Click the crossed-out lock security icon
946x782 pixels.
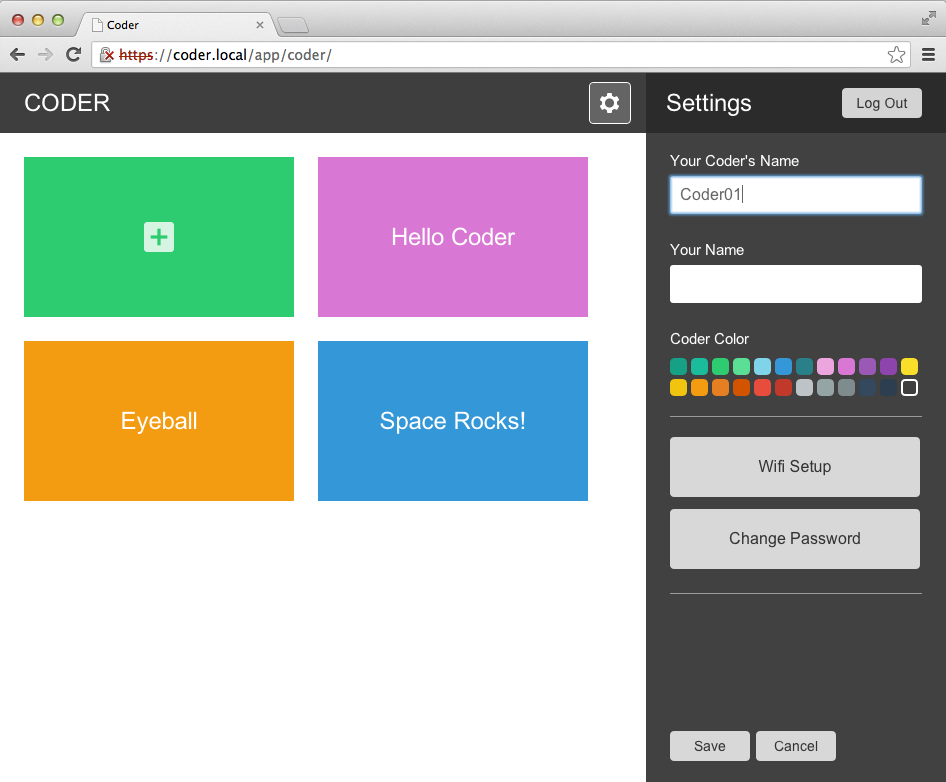click(107, 55)
